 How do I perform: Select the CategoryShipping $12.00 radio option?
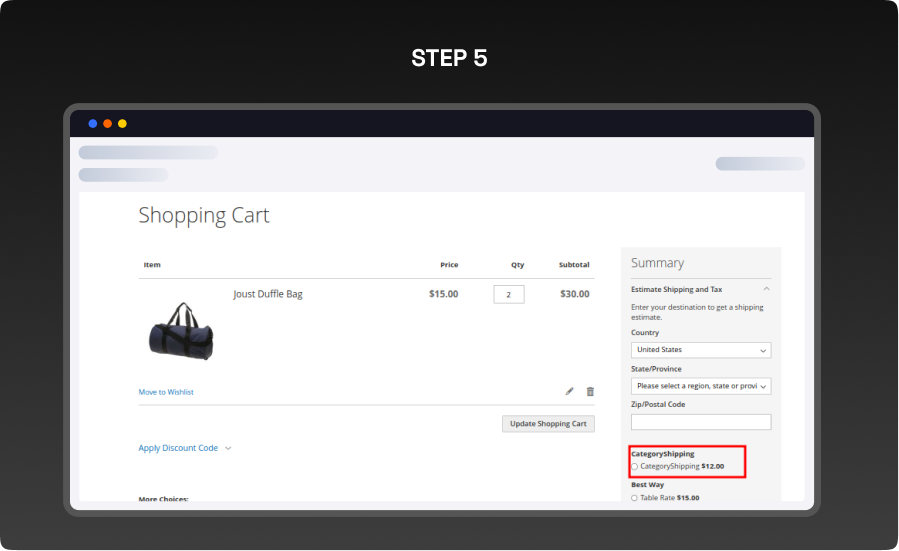(x=635, y=466)
